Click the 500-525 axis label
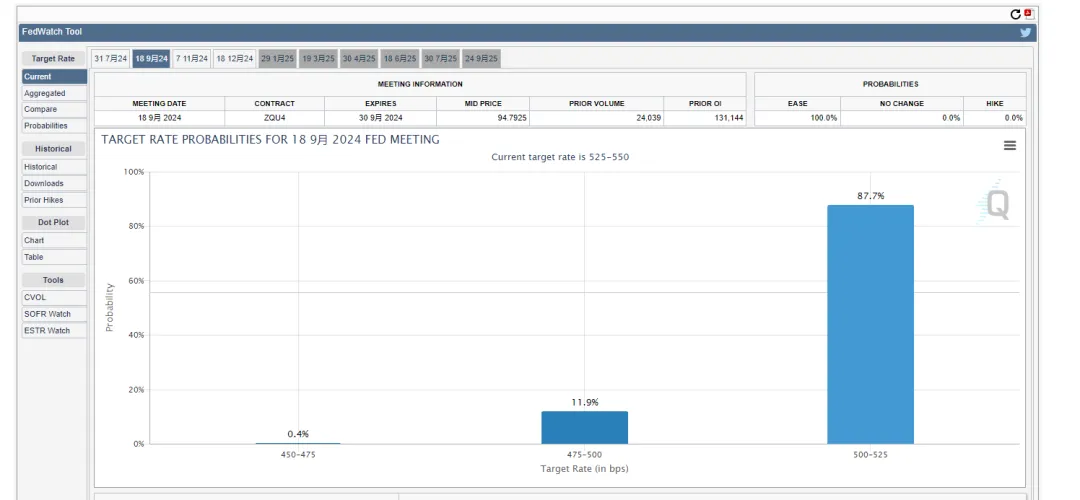The width and height of the screenshot is (1080, 500). tap(870, 455)
